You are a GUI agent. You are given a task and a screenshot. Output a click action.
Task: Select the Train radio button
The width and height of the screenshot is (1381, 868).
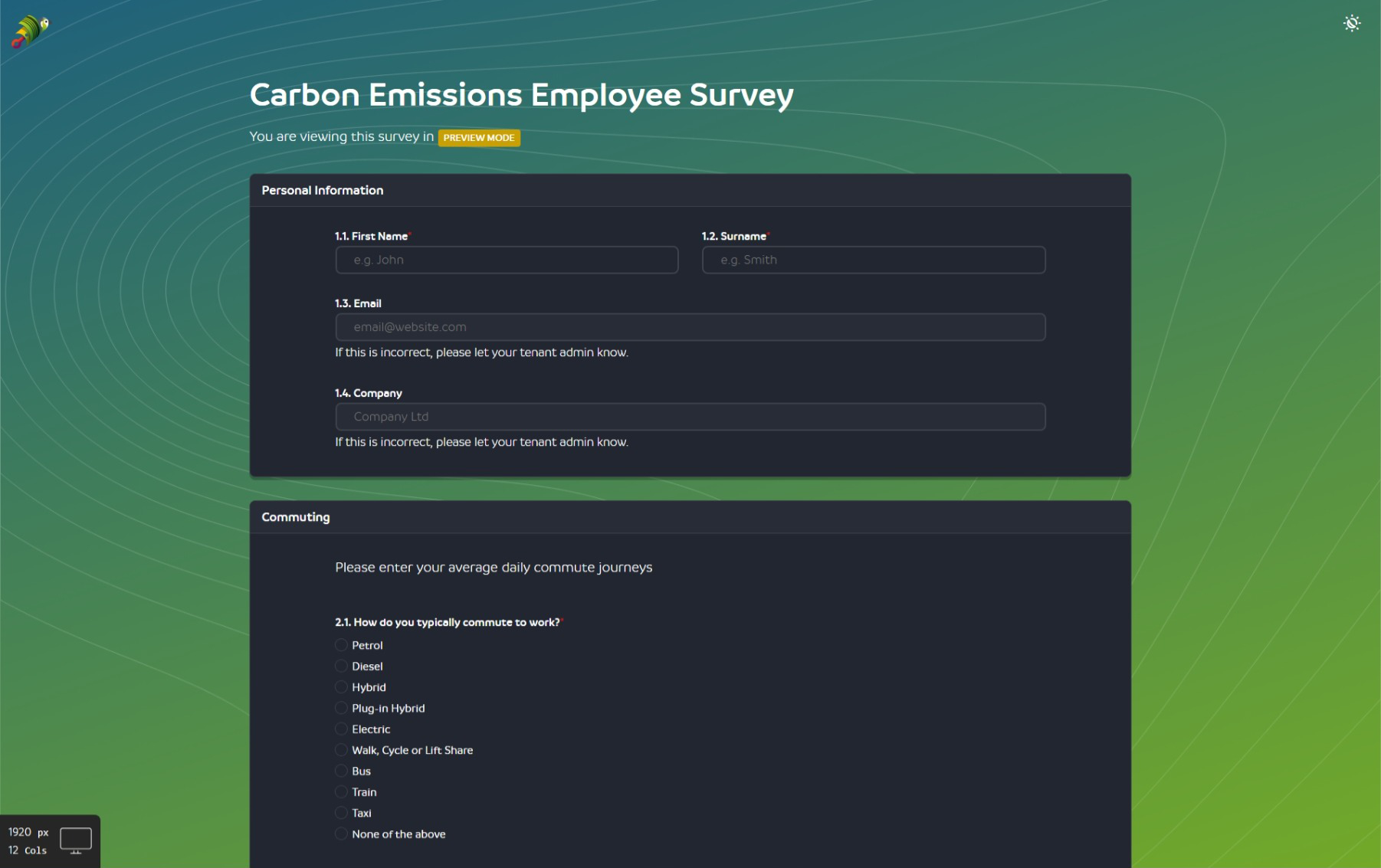342,791
